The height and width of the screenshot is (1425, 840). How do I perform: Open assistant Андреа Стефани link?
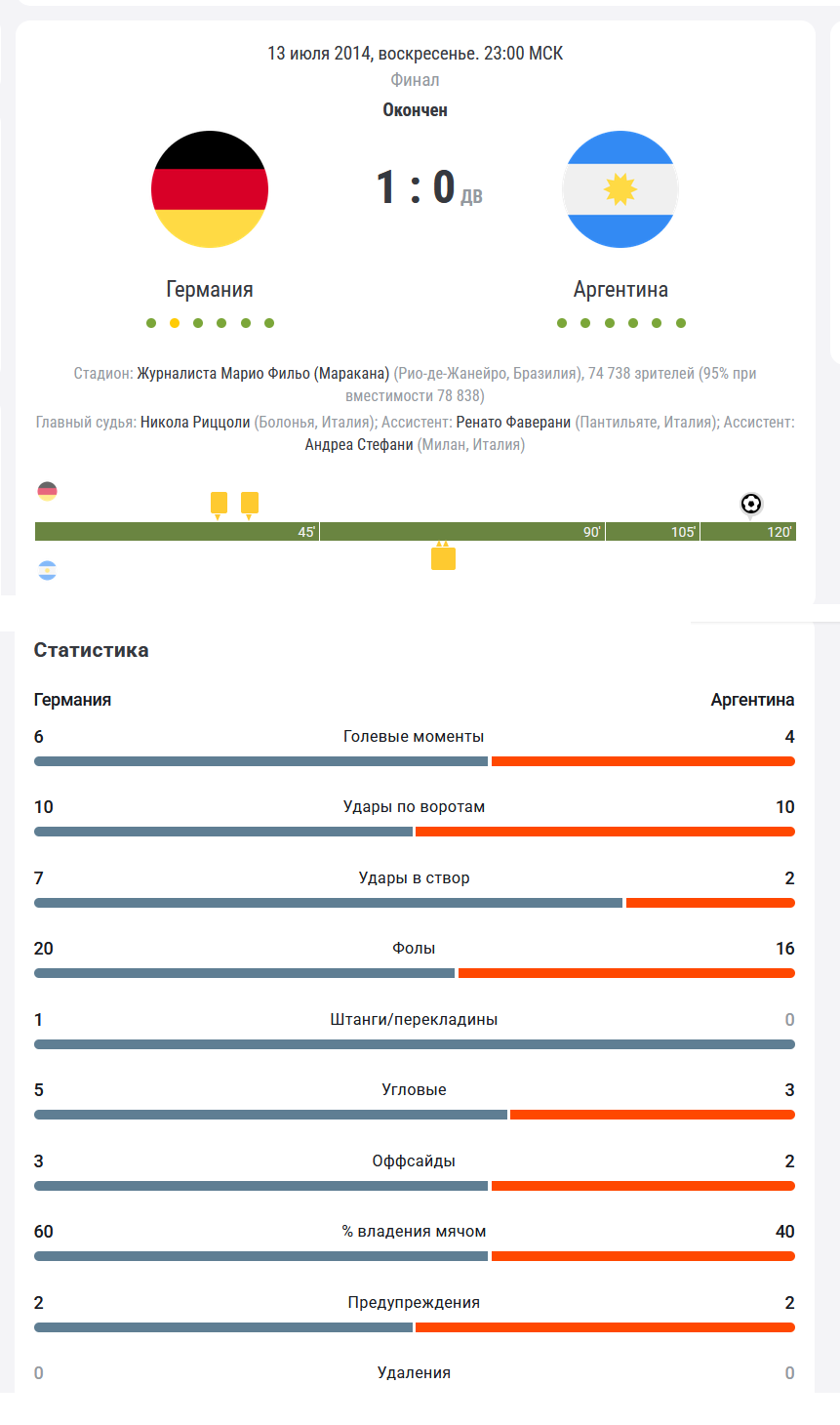pyautogui.click(x=359, y=445)
